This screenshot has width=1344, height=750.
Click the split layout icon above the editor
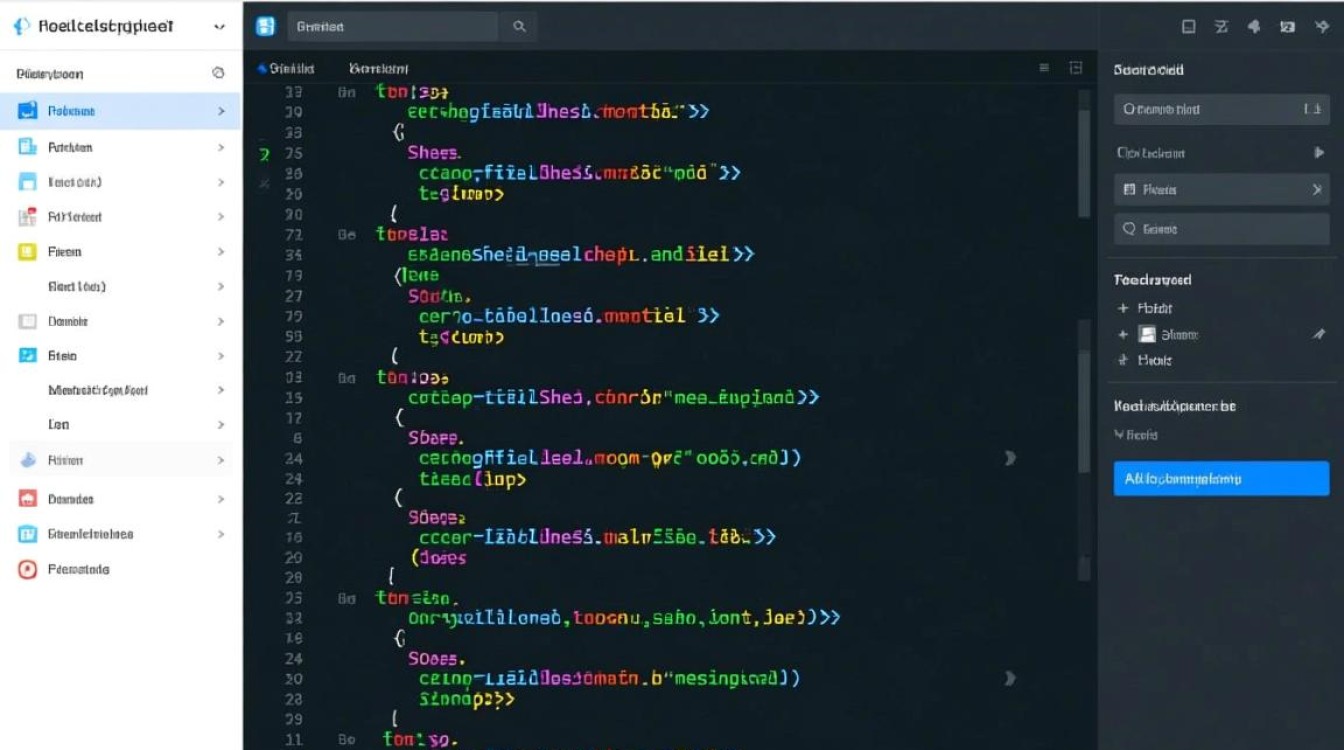click(1076, 68)
